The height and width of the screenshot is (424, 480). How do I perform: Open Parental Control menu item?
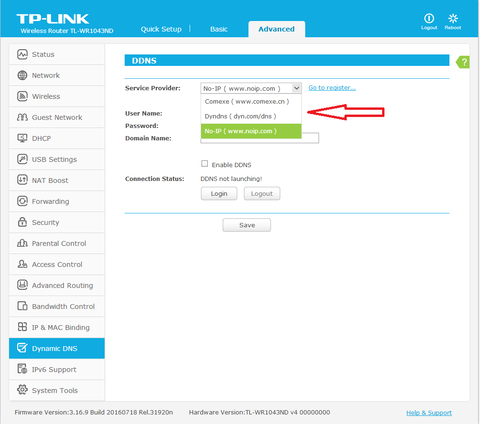coord(57,243)
